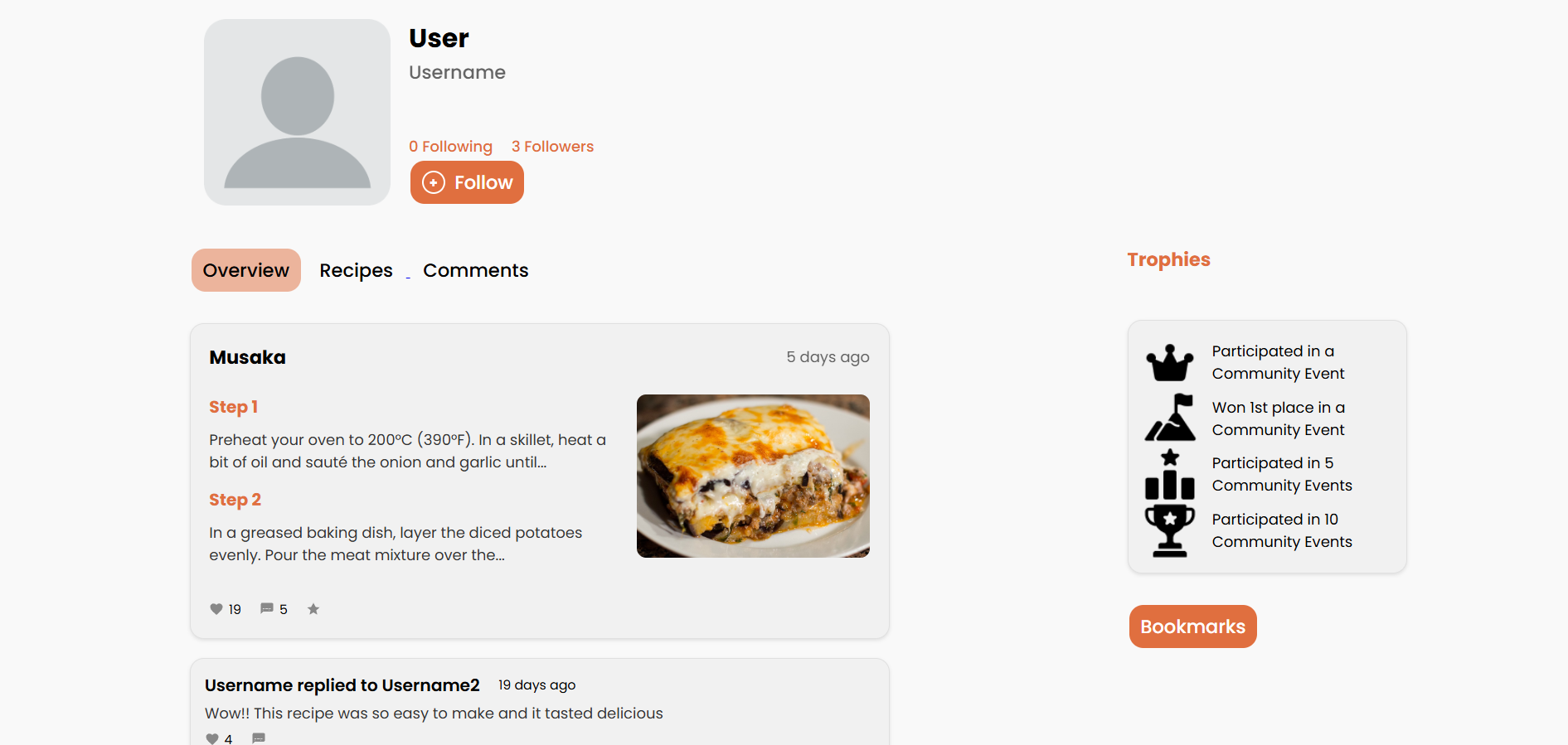Image resolution: width=1568 pixels, height=745 pixels.
Task: Open Username replied to Username2 comment
Action: [342, 685]
